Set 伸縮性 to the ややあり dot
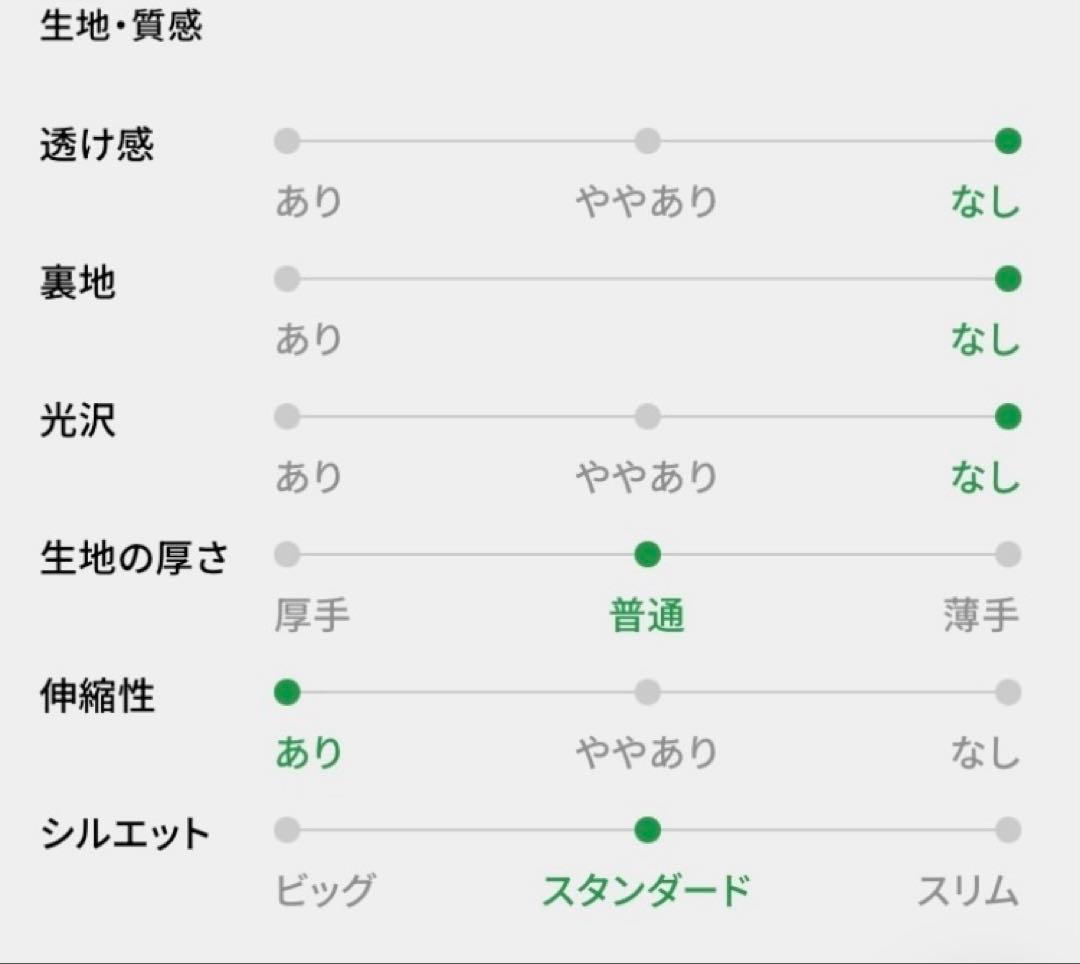The height and width of the screenshot is (964, 1080). (x=647, y=692)
